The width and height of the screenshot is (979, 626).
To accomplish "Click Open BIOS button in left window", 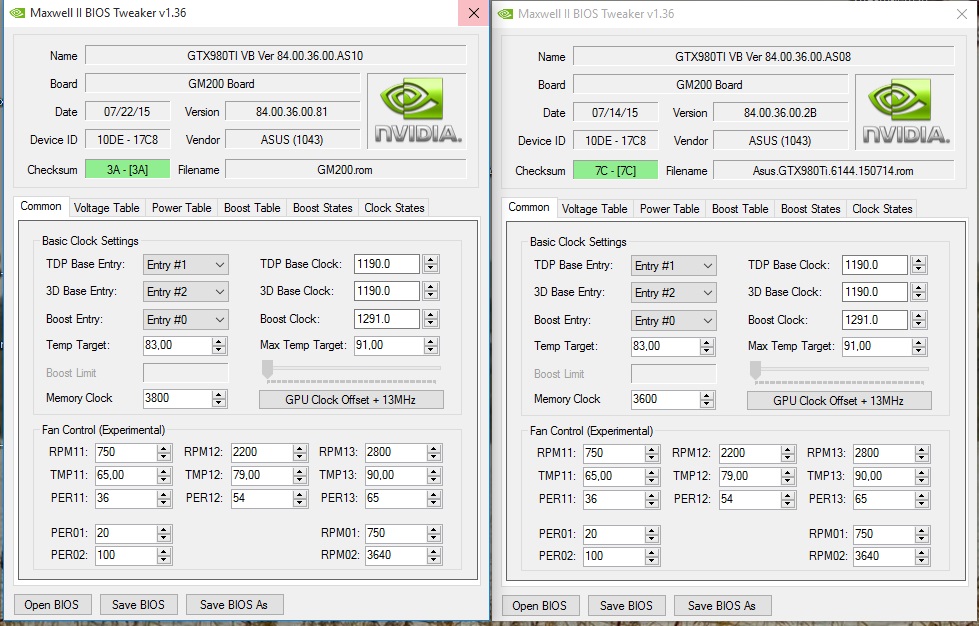I will pyautogui.click(x=52, y=605).
